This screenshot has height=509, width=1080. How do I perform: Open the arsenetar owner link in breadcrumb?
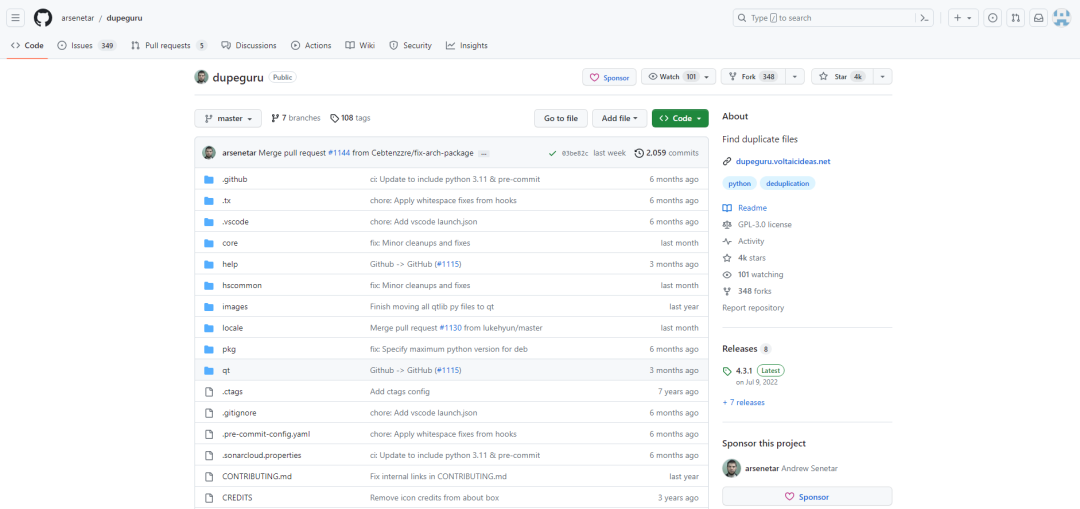click(x=77, y=18)
